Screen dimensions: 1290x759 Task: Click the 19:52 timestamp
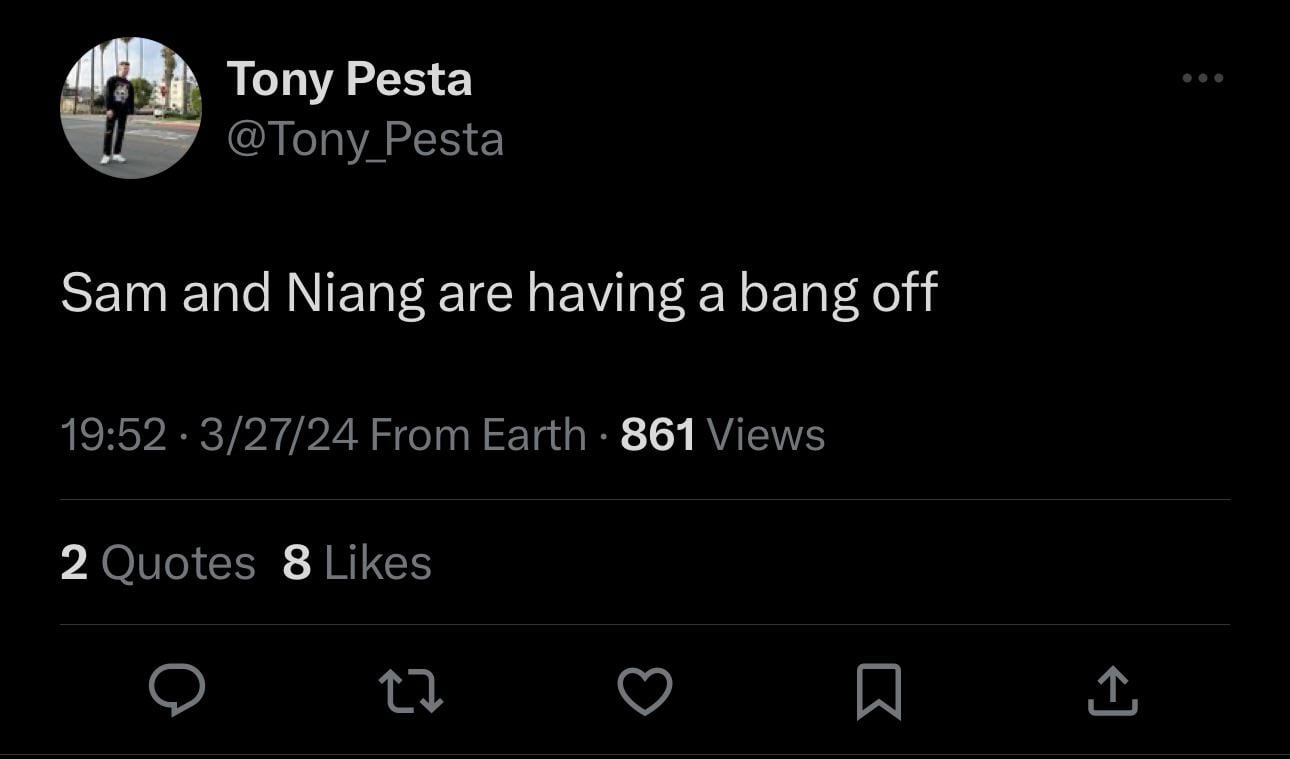[x=113, y=435]
